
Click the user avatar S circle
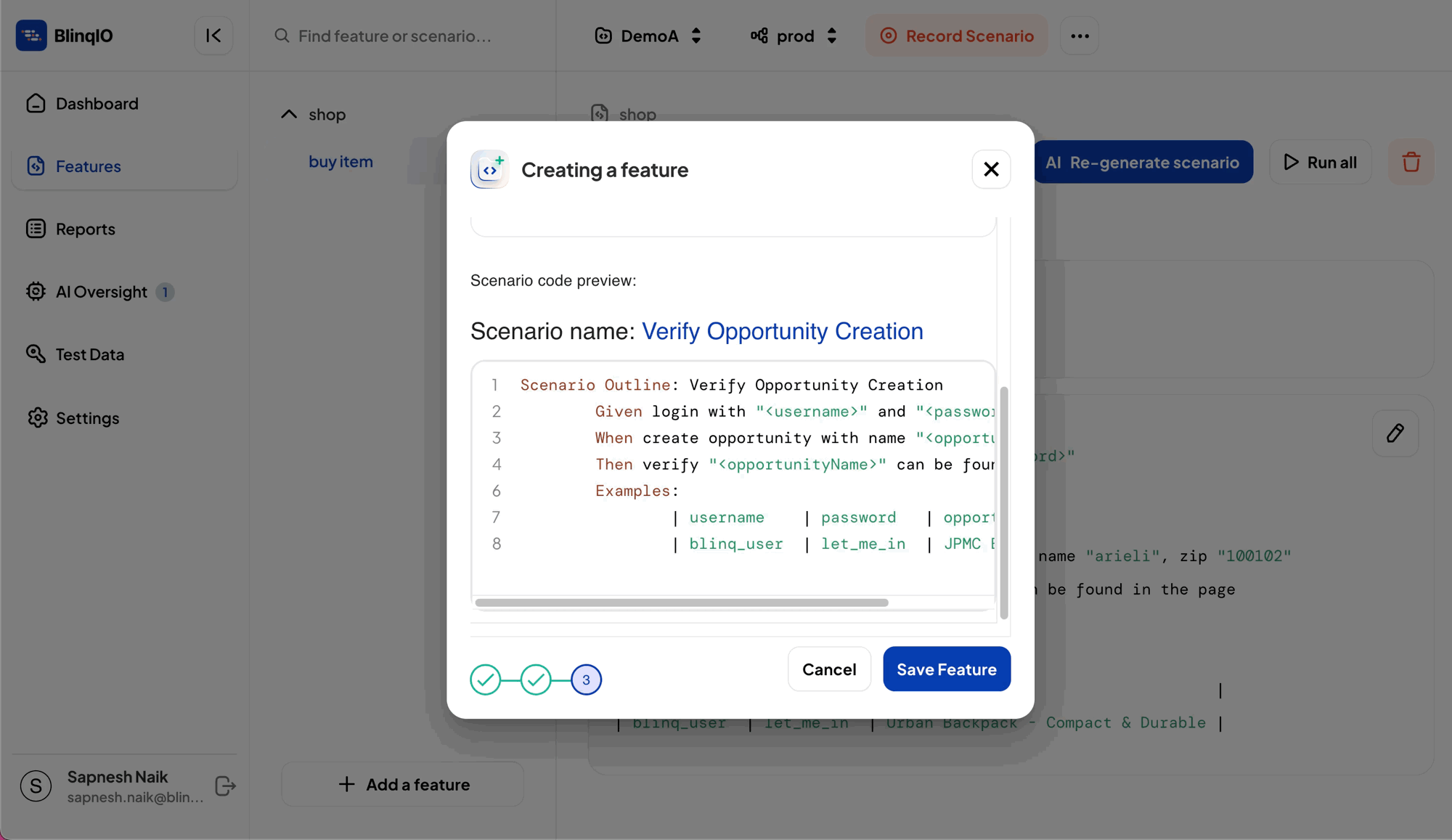coord(36,786)
